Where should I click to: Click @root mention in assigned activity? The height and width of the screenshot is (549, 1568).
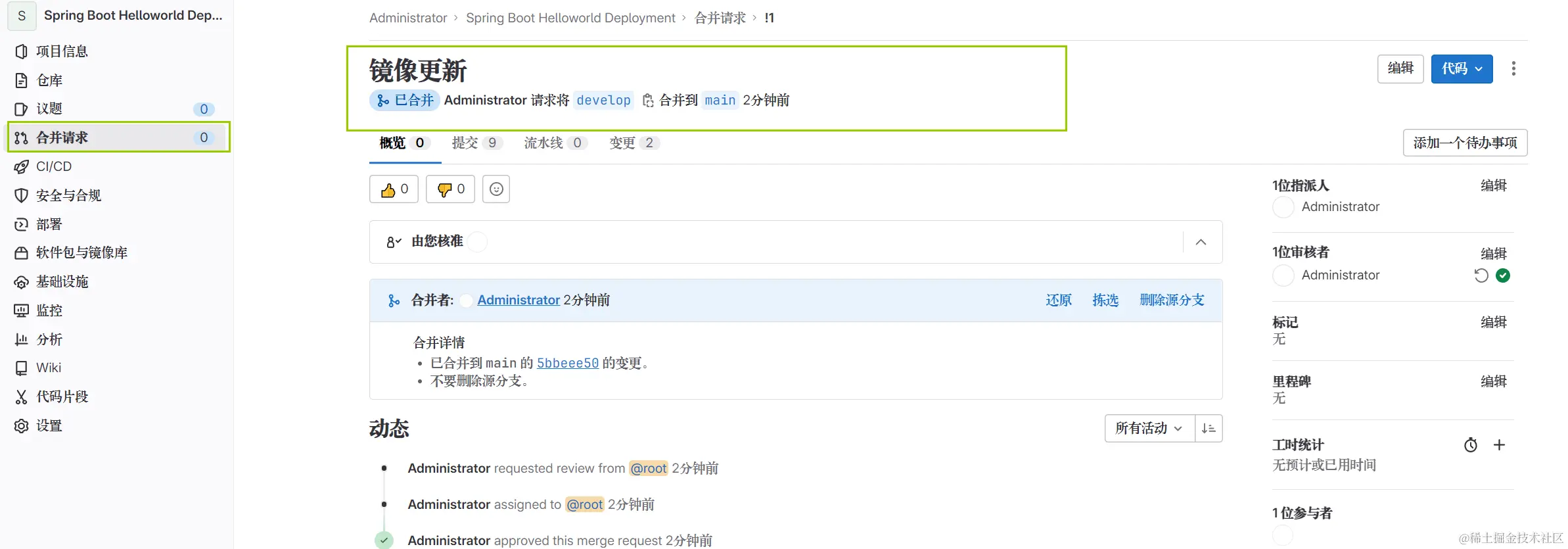585,504
